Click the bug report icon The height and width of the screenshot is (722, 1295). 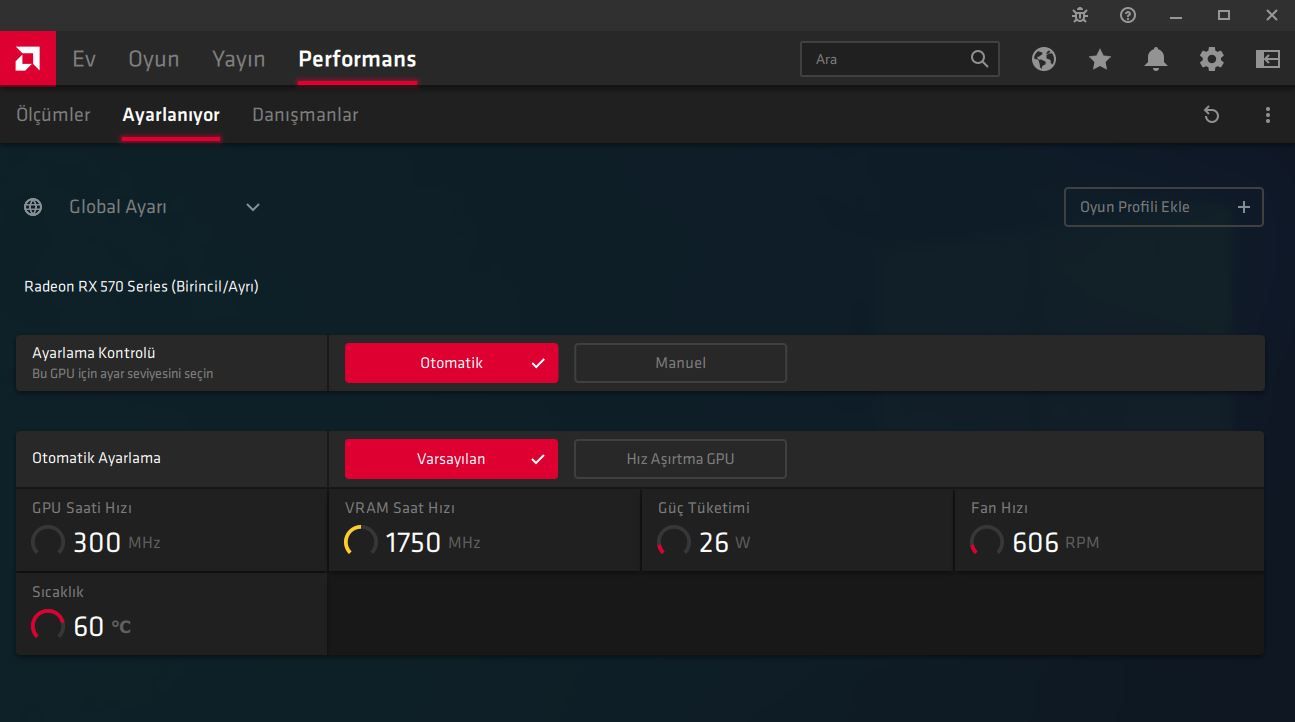pyautogui.click(x=1080, y=15)
